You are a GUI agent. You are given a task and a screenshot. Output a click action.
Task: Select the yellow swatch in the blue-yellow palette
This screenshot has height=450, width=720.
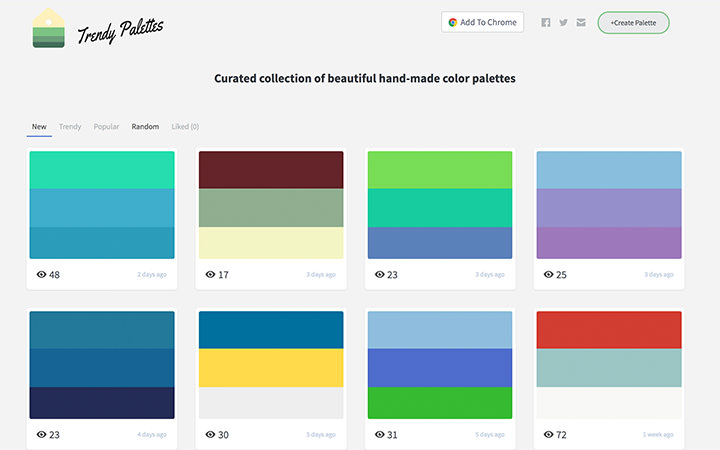coord(271,367)
